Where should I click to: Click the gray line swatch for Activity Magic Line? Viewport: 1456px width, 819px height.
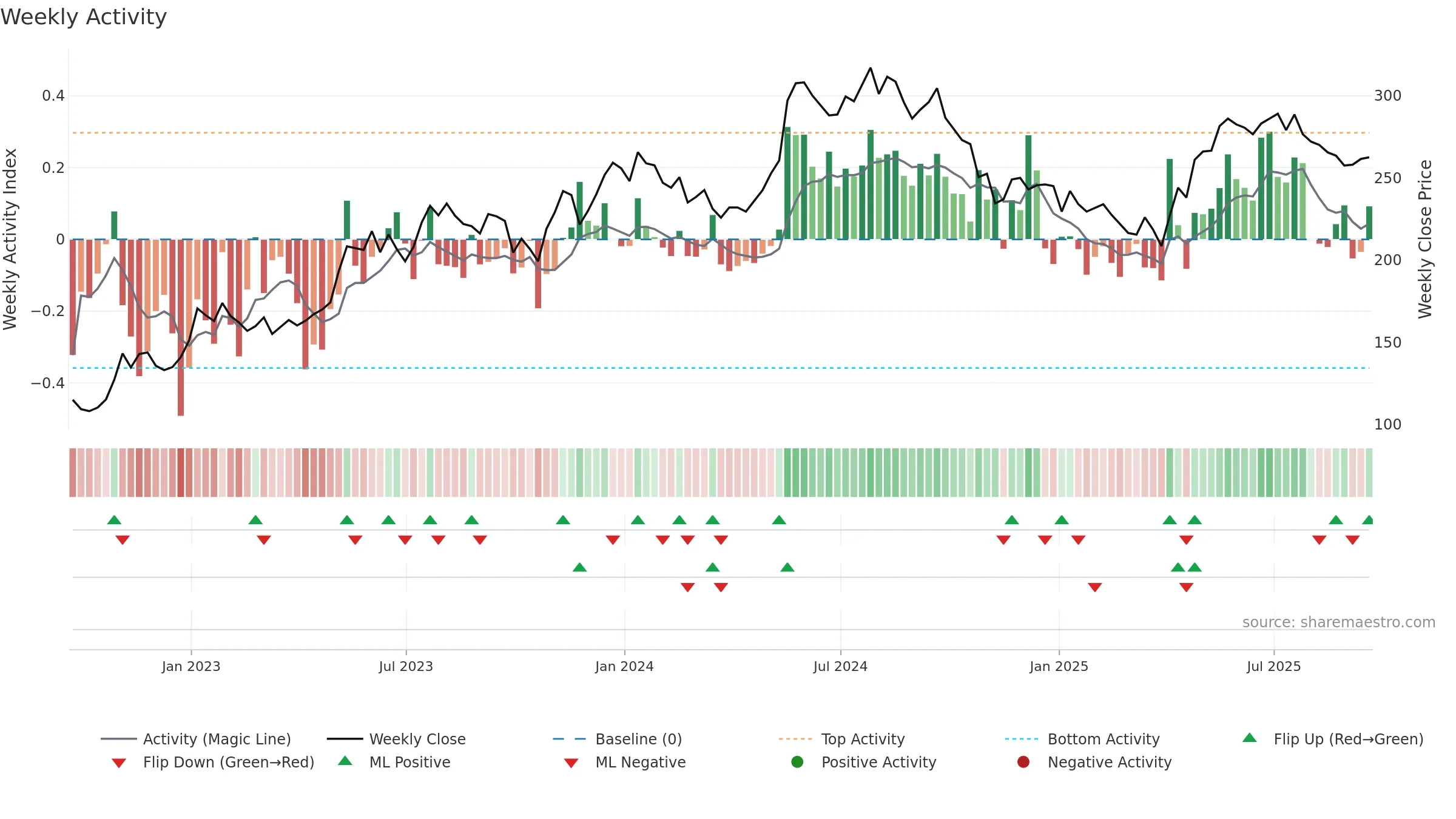119,739
